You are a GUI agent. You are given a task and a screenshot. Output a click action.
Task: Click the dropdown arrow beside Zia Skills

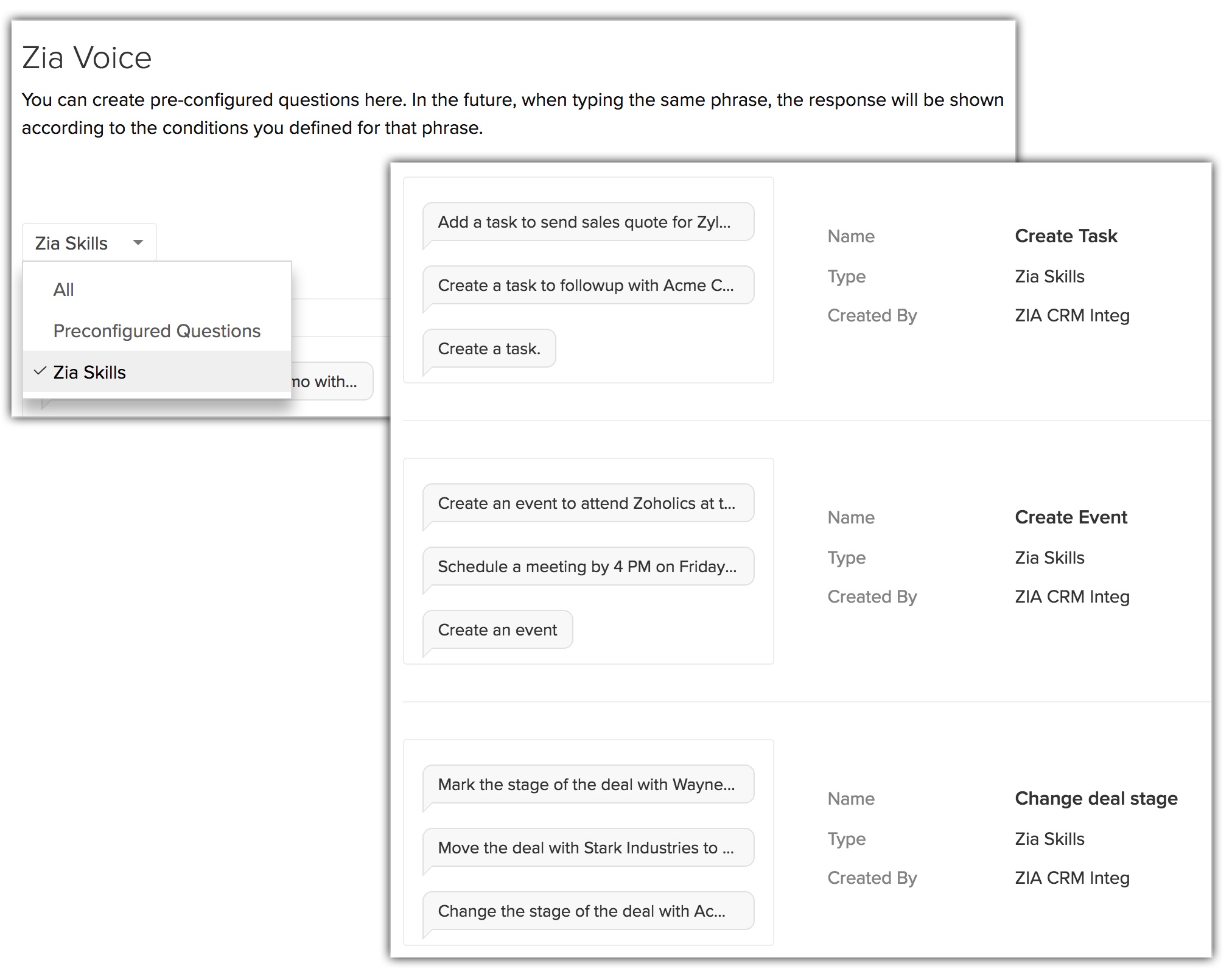138,242
